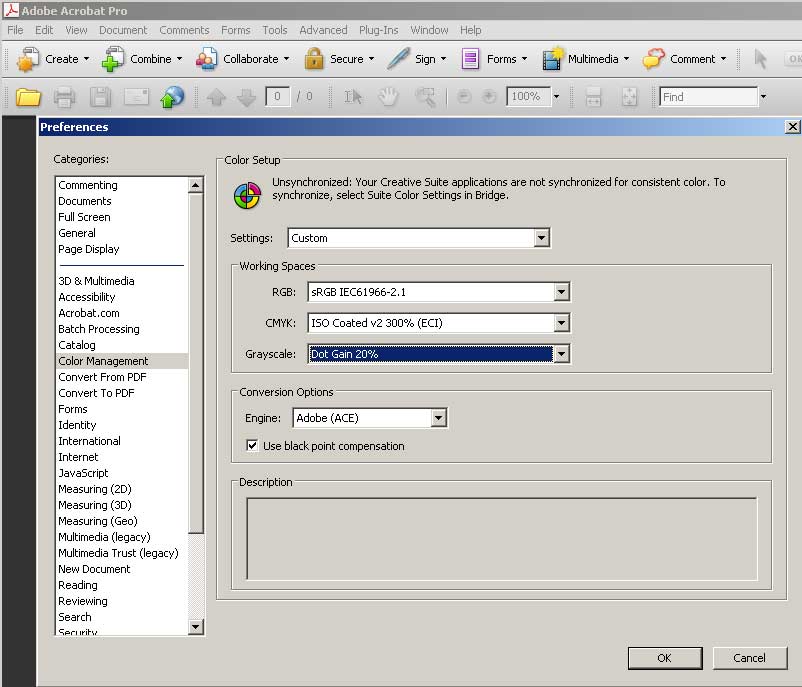
Task: Open the Find options dropdown arrow
Action: pos(763,96)
